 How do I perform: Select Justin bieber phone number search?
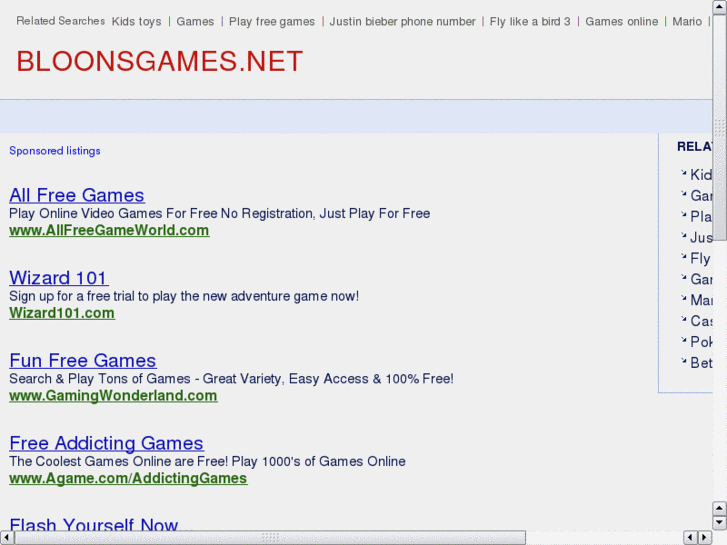click(402, 21)
